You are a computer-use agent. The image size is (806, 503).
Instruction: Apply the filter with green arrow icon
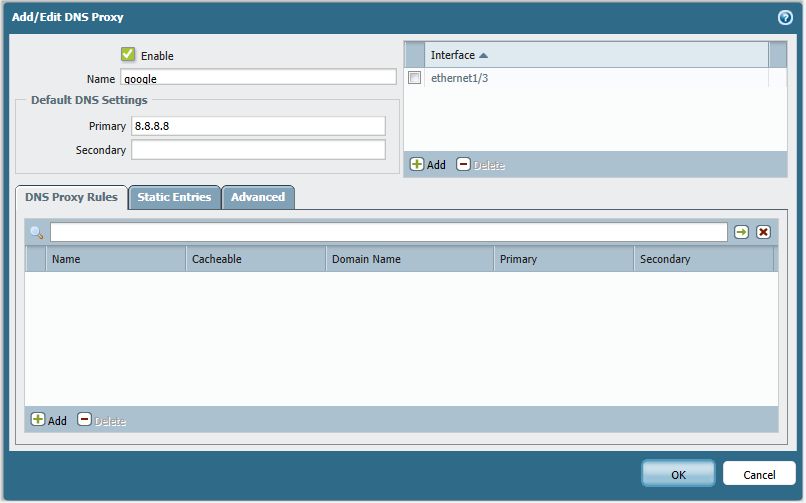click(741, 232)
